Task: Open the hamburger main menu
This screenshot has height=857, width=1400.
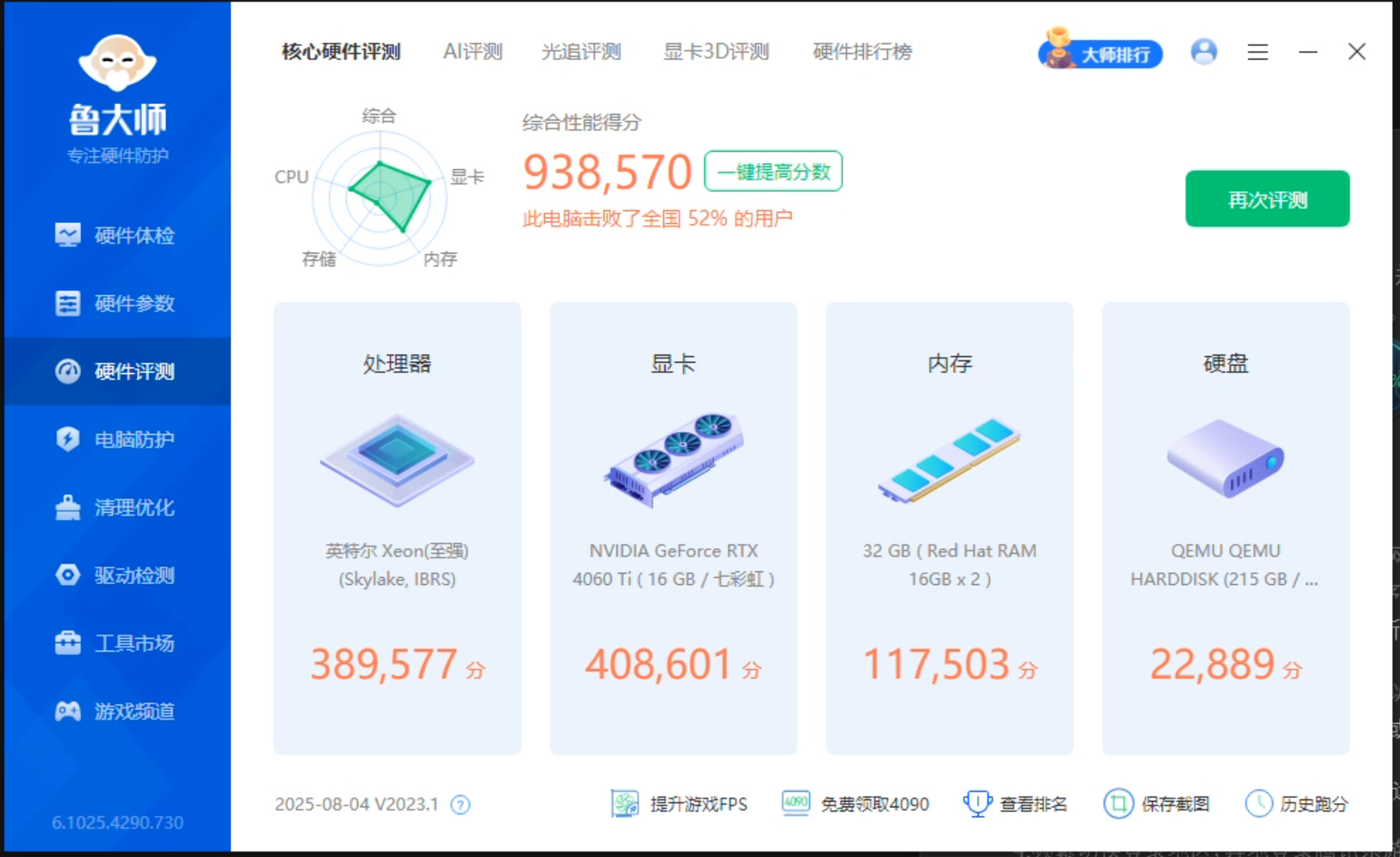Action: click(1258, 52)
